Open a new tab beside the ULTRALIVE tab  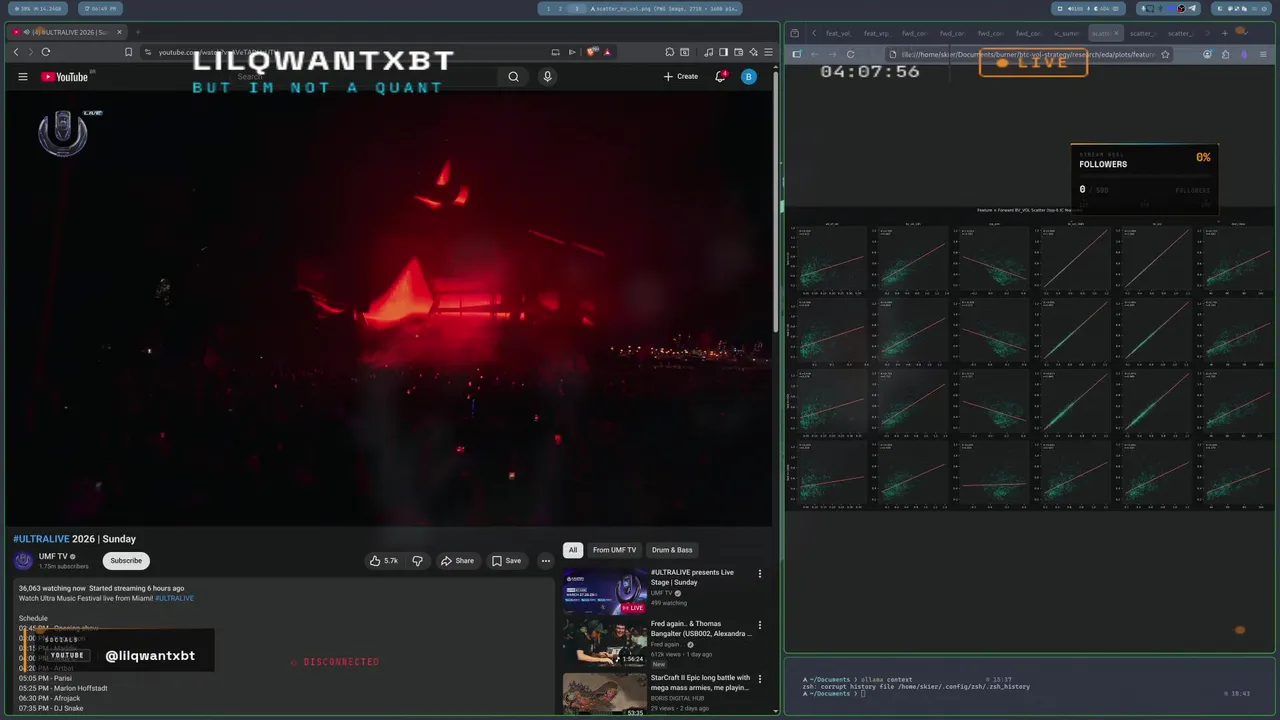(x=138, y=32)
